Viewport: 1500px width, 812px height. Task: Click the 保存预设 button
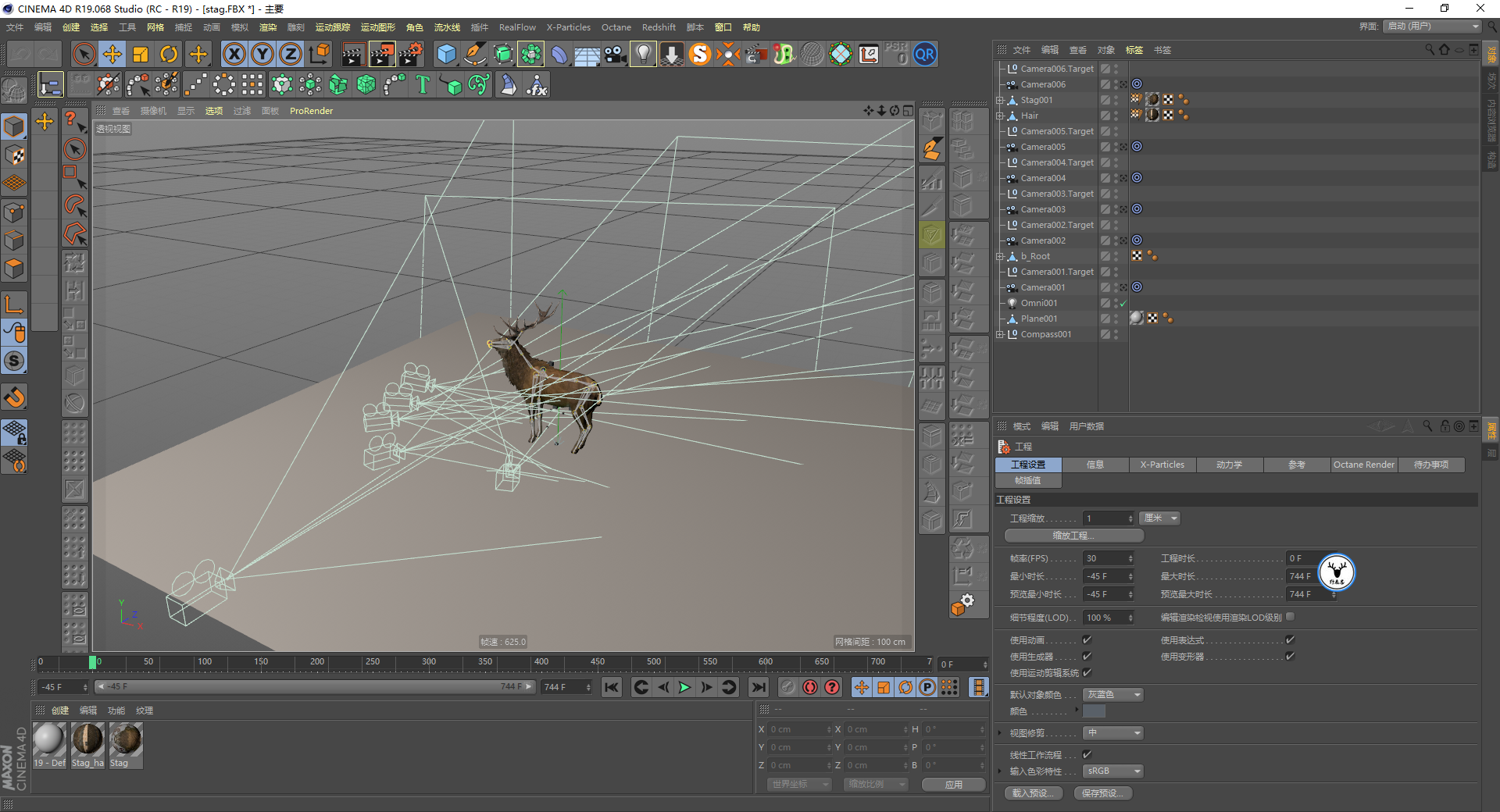click(x=1102, y=793)
